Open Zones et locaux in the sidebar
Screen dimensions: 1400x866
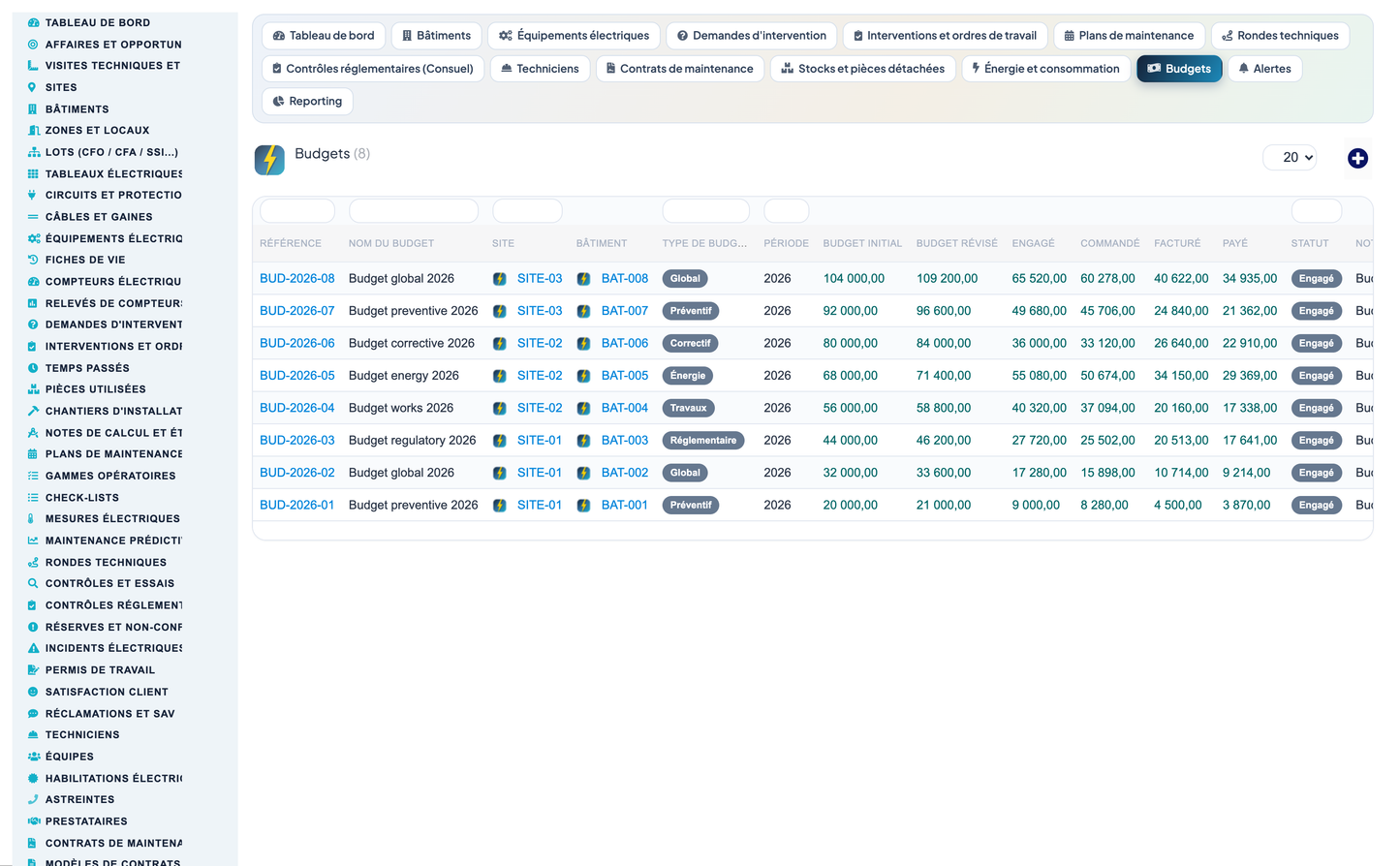(x=97, y=131)
